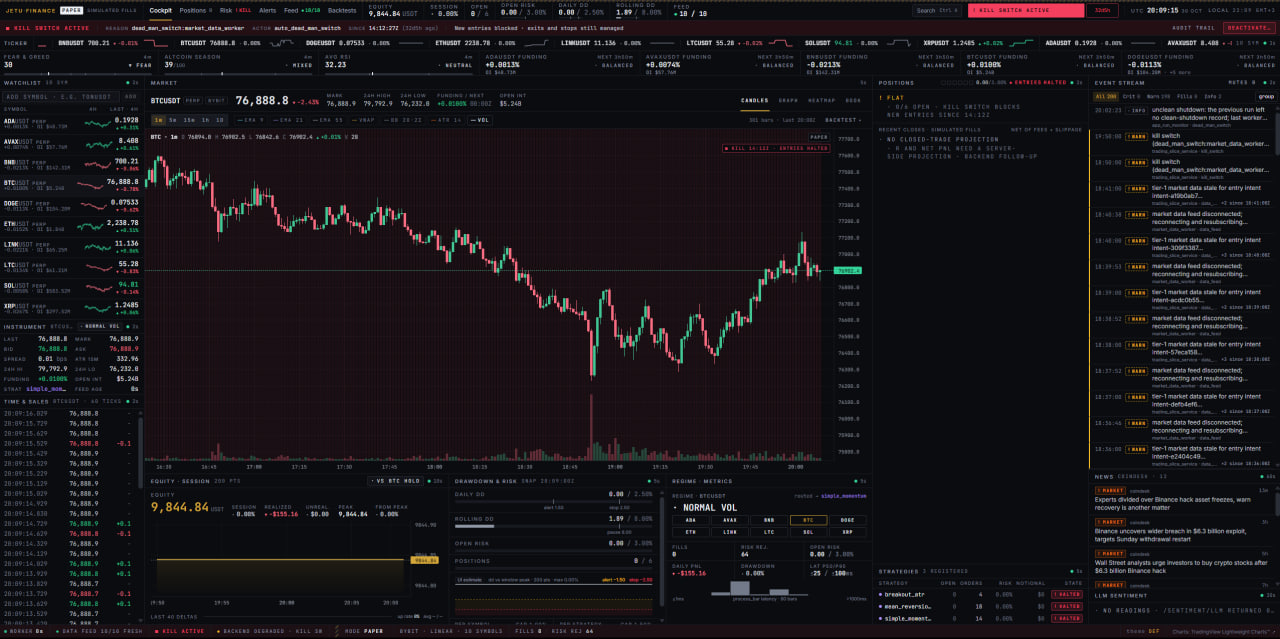Viewport: 1280px width, 639px height.
Task: Filter event stream by Crit 0
Action: coord(1130,96)
